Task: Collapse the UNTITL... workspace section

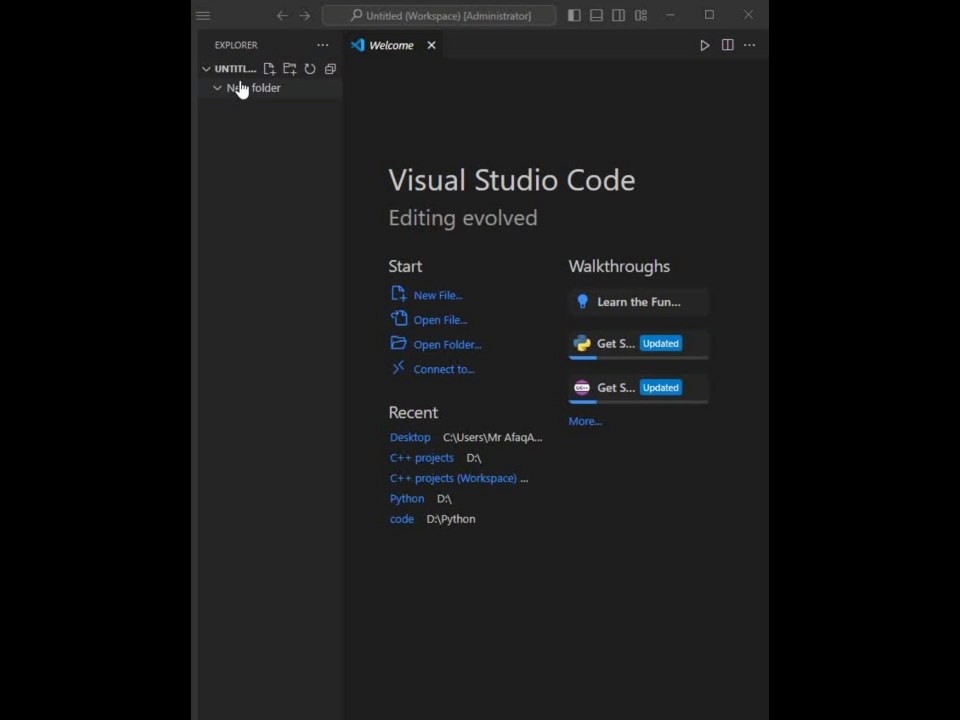Action: coord(206,69)
